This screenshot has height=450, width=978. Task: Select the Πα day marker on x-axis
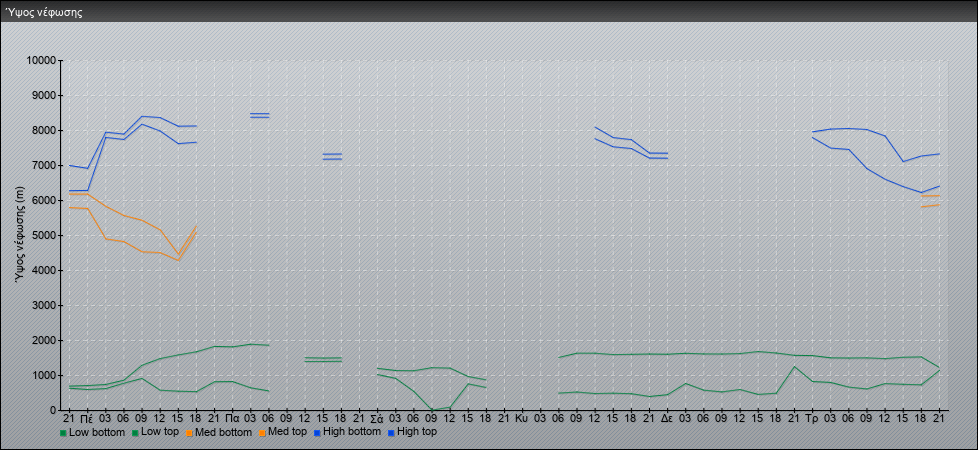(231, 418)
